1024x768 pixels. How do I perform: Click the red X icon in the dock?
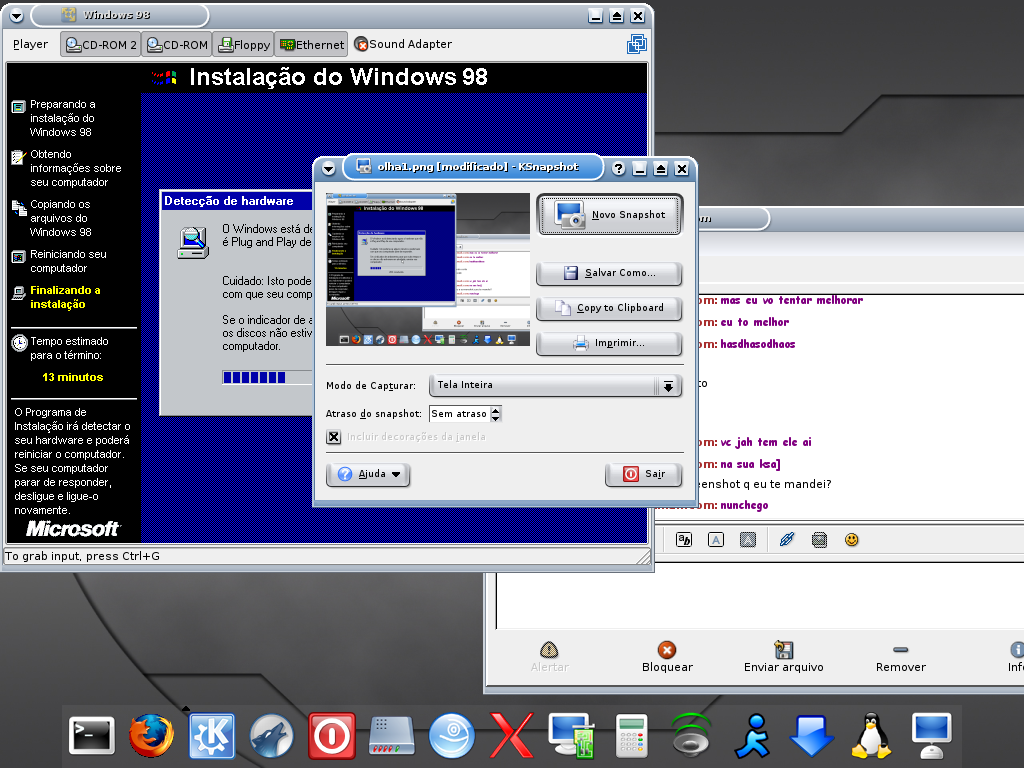coord(512,735)
